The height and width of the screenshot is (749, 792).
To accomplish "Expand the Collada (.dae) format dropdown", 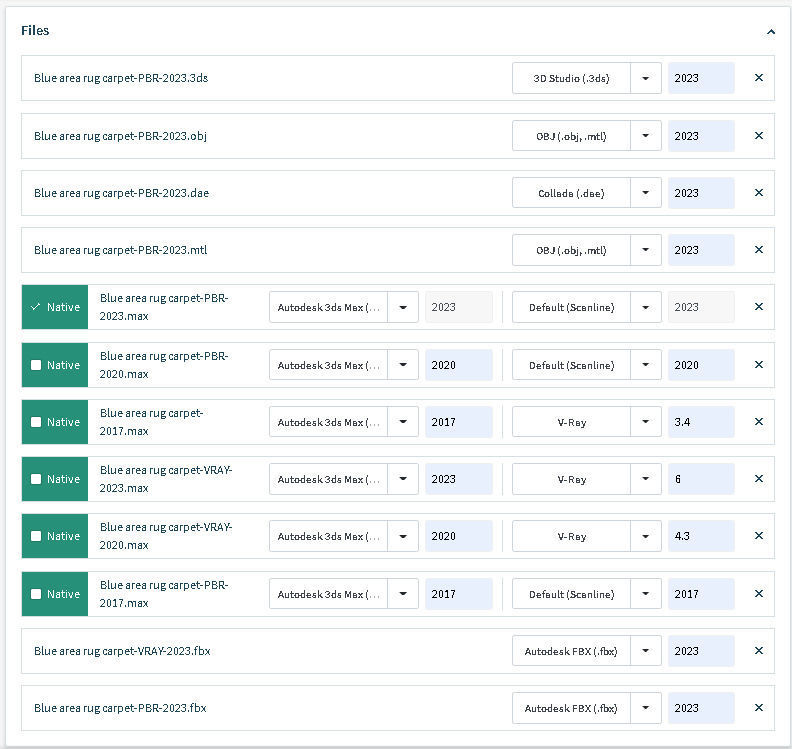I will click(646, 193).
